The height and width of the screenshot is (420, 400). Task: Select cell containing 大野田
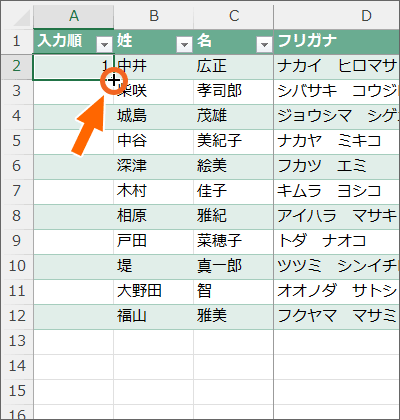click(x=154, y=292)
